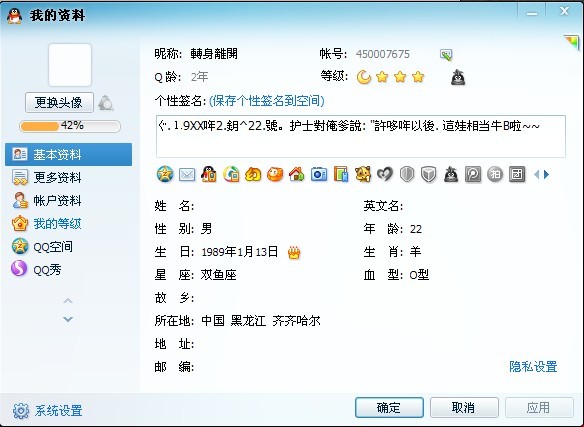Screen dimensions: 584x427
Task: Click inside the 个性签名 text box
Action: click(361, 136)
